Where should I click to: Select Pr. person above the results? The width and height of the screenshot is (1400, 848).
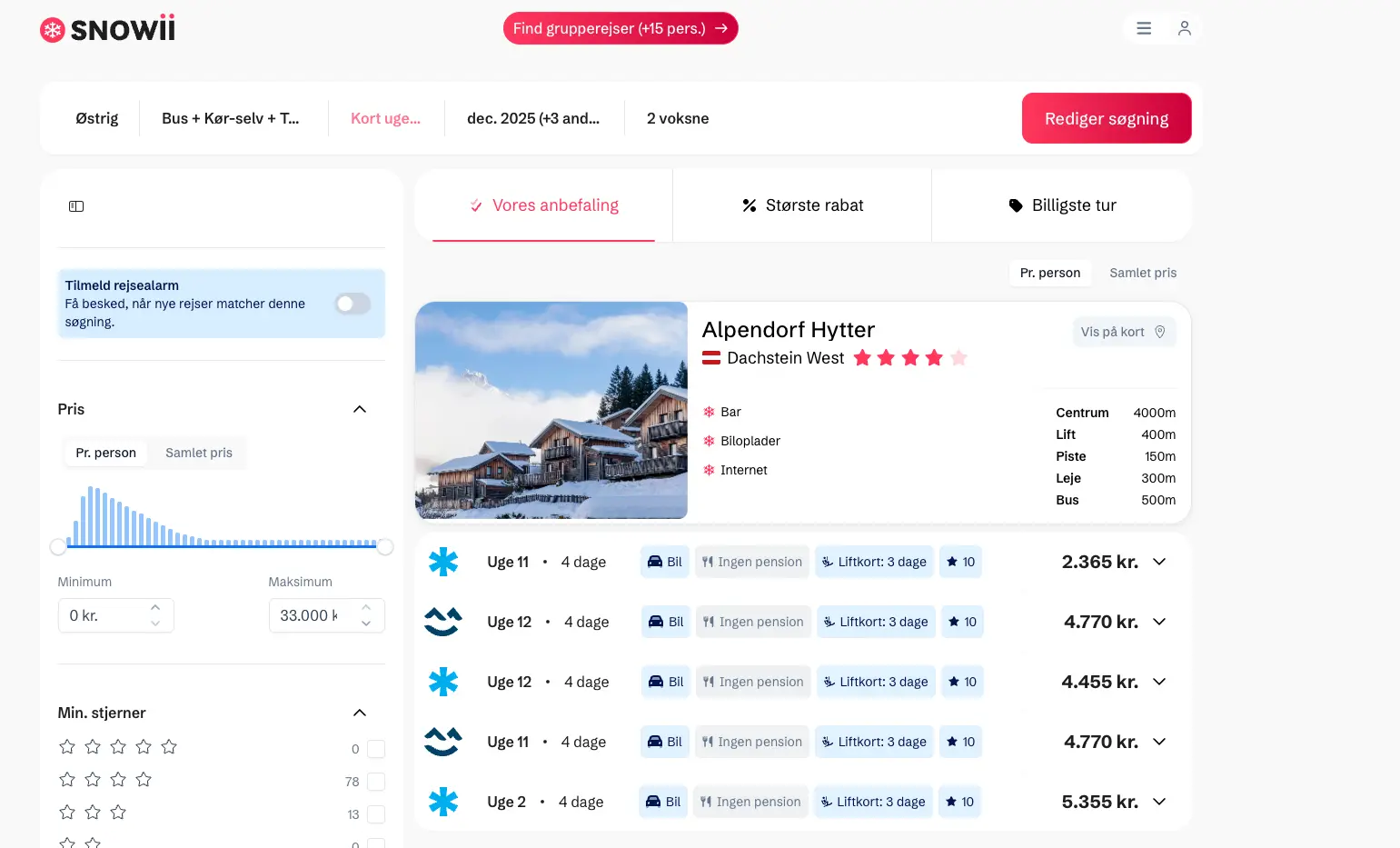(1050, 273)
